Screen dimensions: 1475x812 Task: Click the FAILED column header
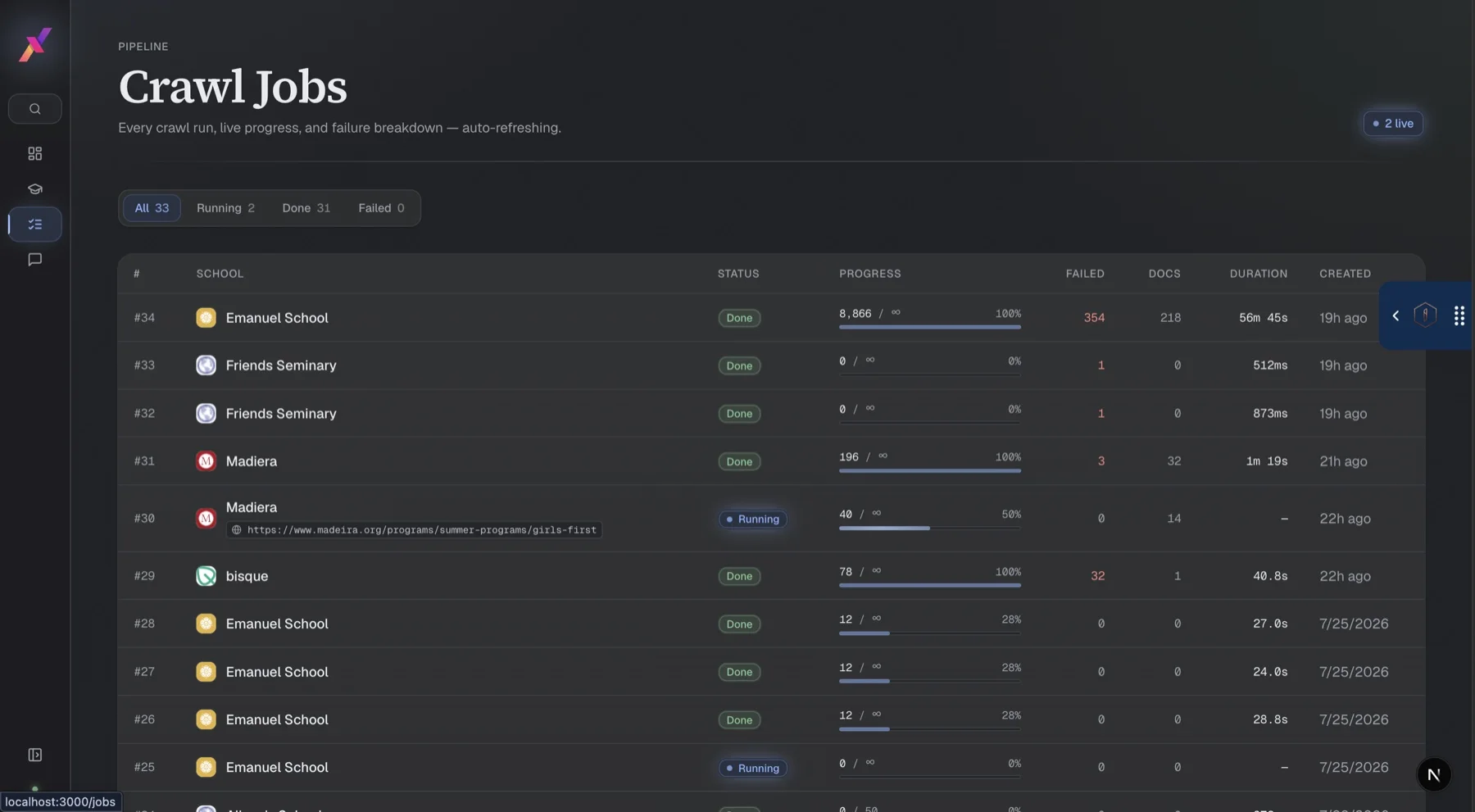pyautogui.click(x=1085, y=274)
